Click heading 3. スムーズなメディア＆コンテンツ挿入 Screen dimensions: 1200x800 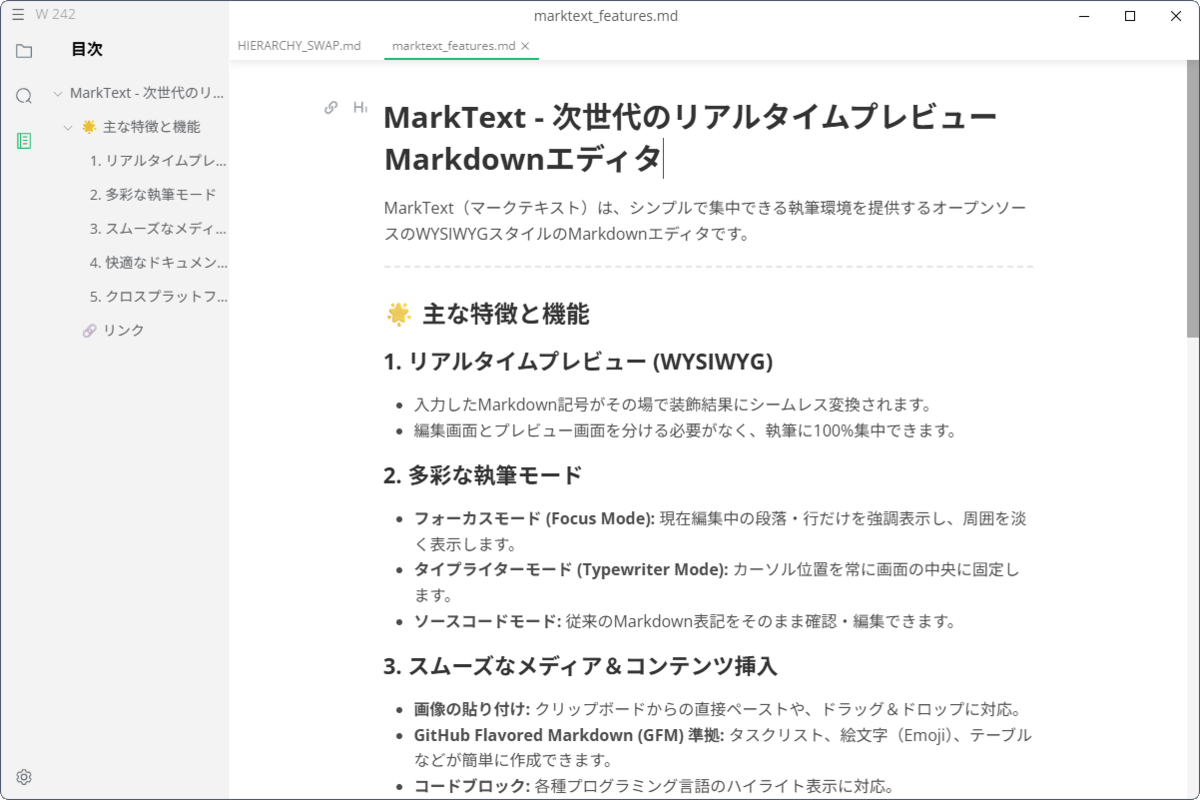(x=581, y=666)
